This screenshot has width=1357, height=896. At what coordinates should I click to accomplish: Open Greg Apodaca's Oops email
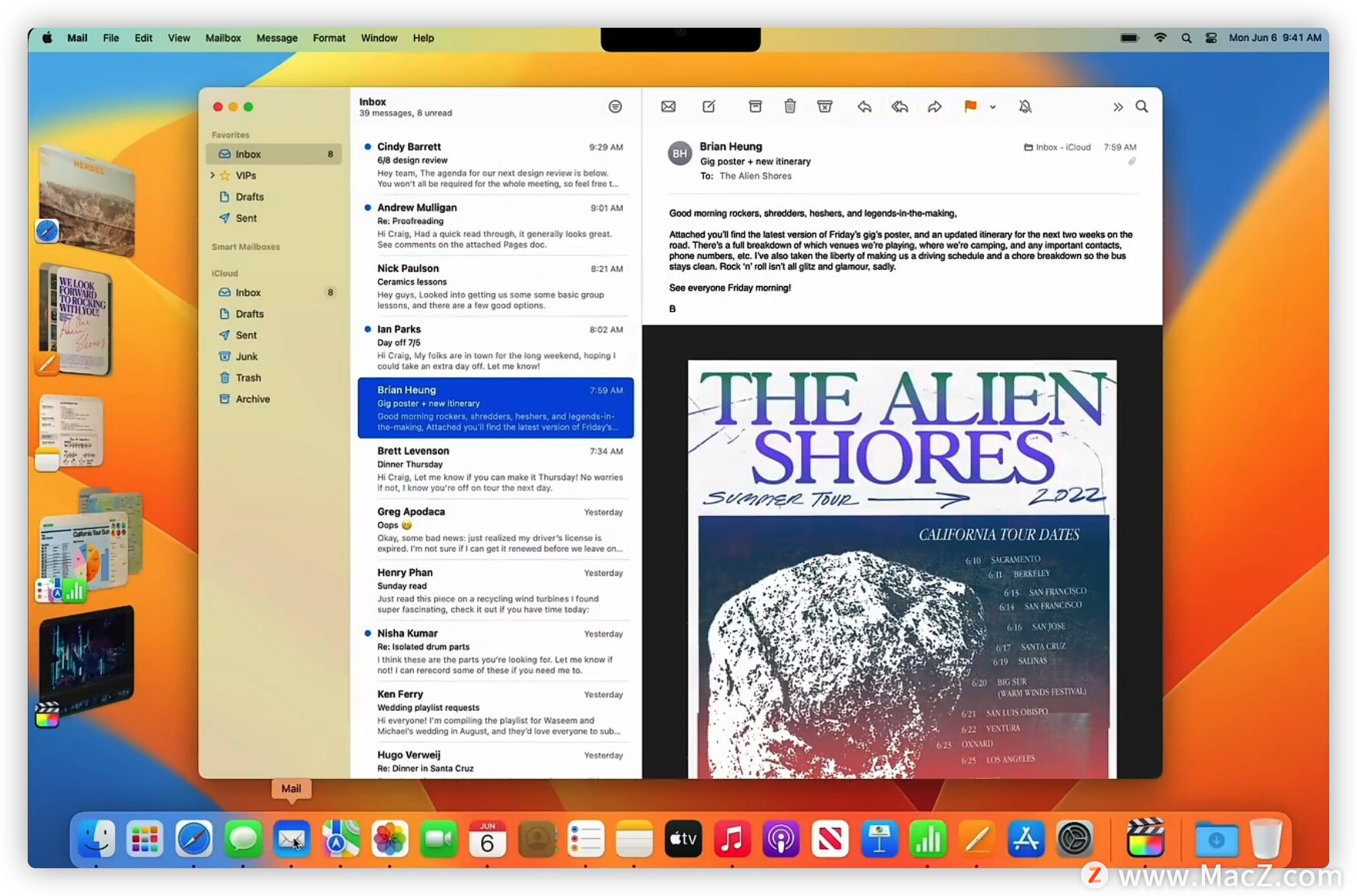[x=496, y=531]
